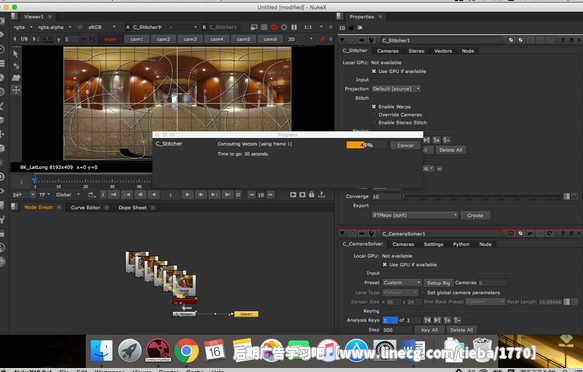This screenshot has width=583, height=372.
Task: Click the Create export button
Action: coord(475,215)
